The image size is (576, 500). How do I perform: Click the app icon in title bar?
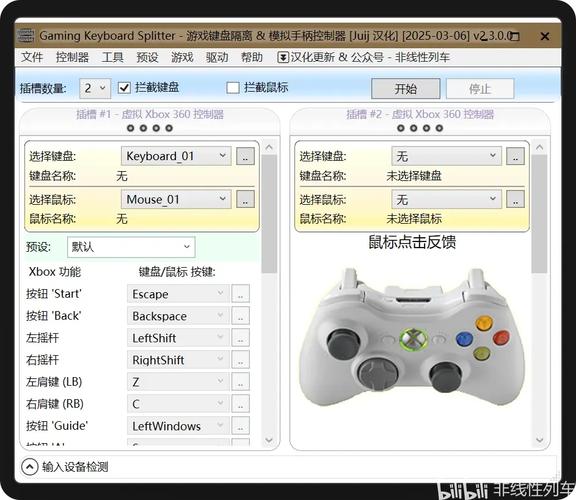click(26, 36)
